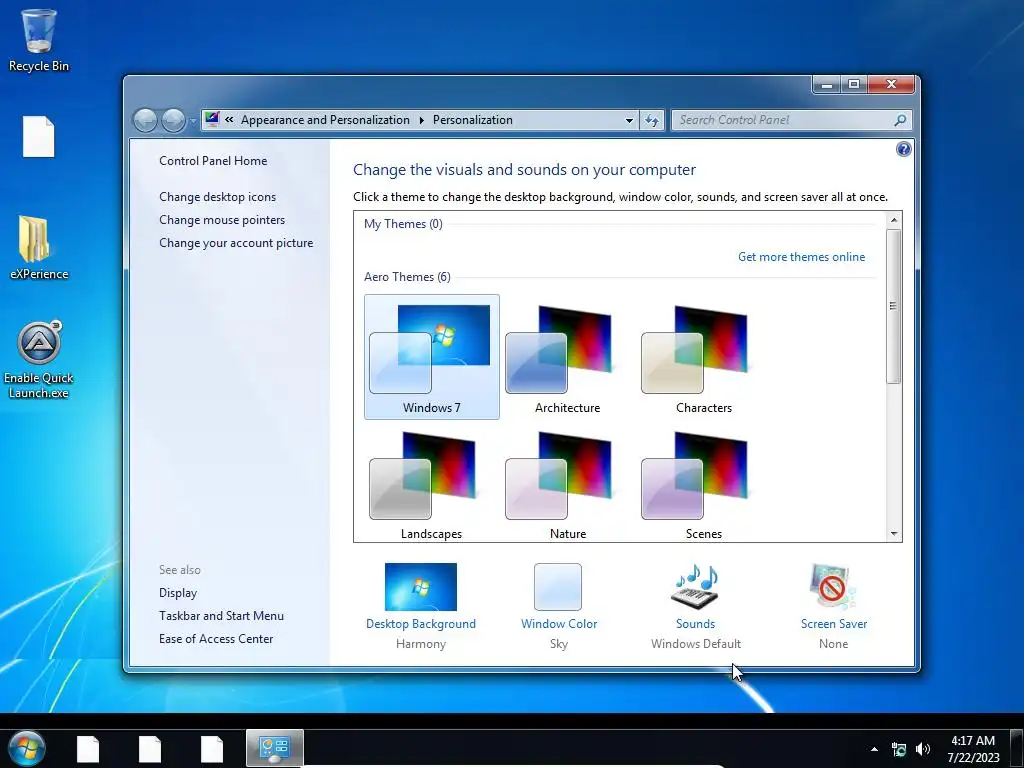The width and height of the screenshot is (1024, 768).
Task: Click Get more themes online
Action: pos(801,257)
